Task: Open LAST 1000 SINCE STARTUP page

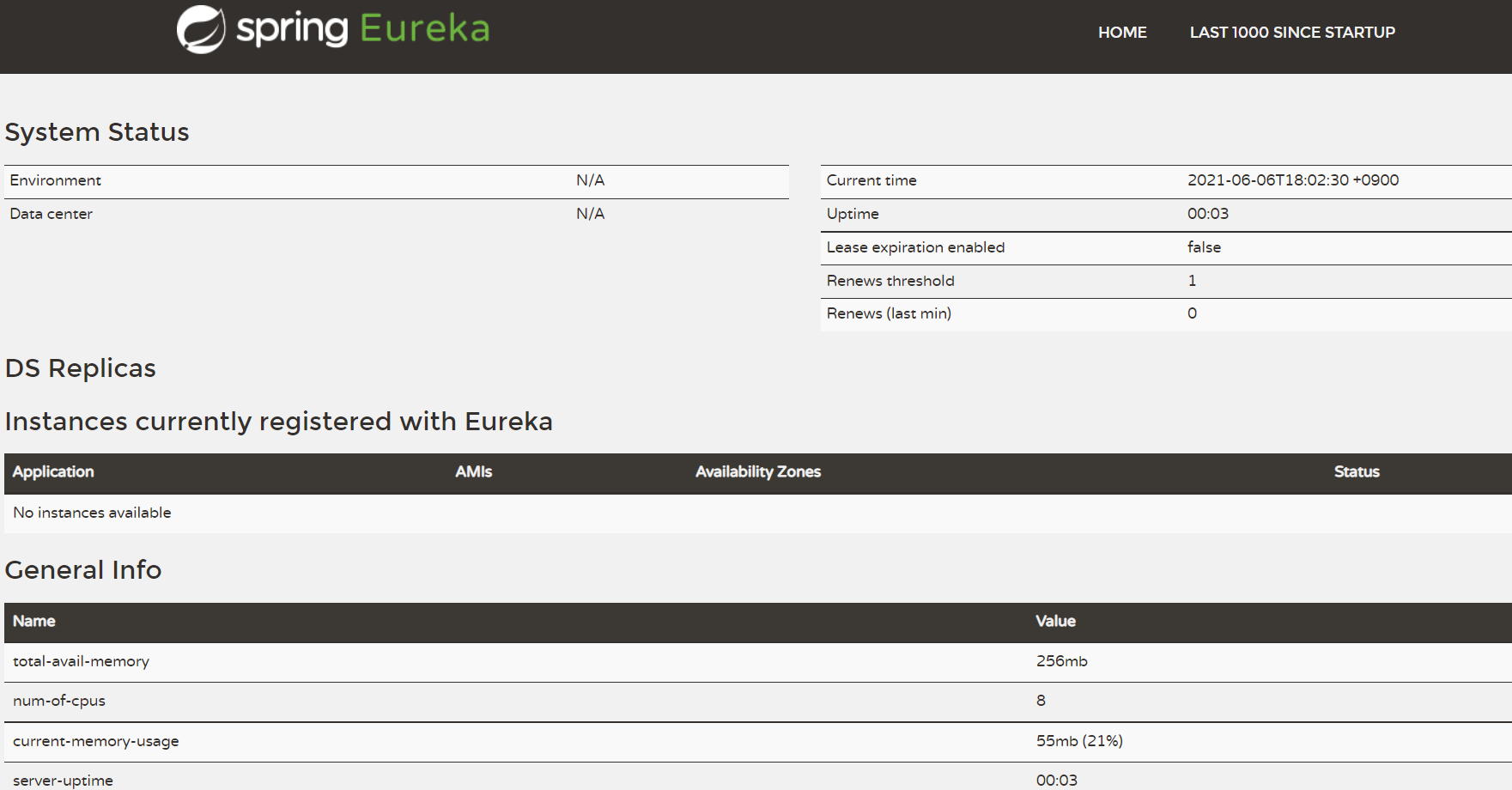Action: 1292,33
